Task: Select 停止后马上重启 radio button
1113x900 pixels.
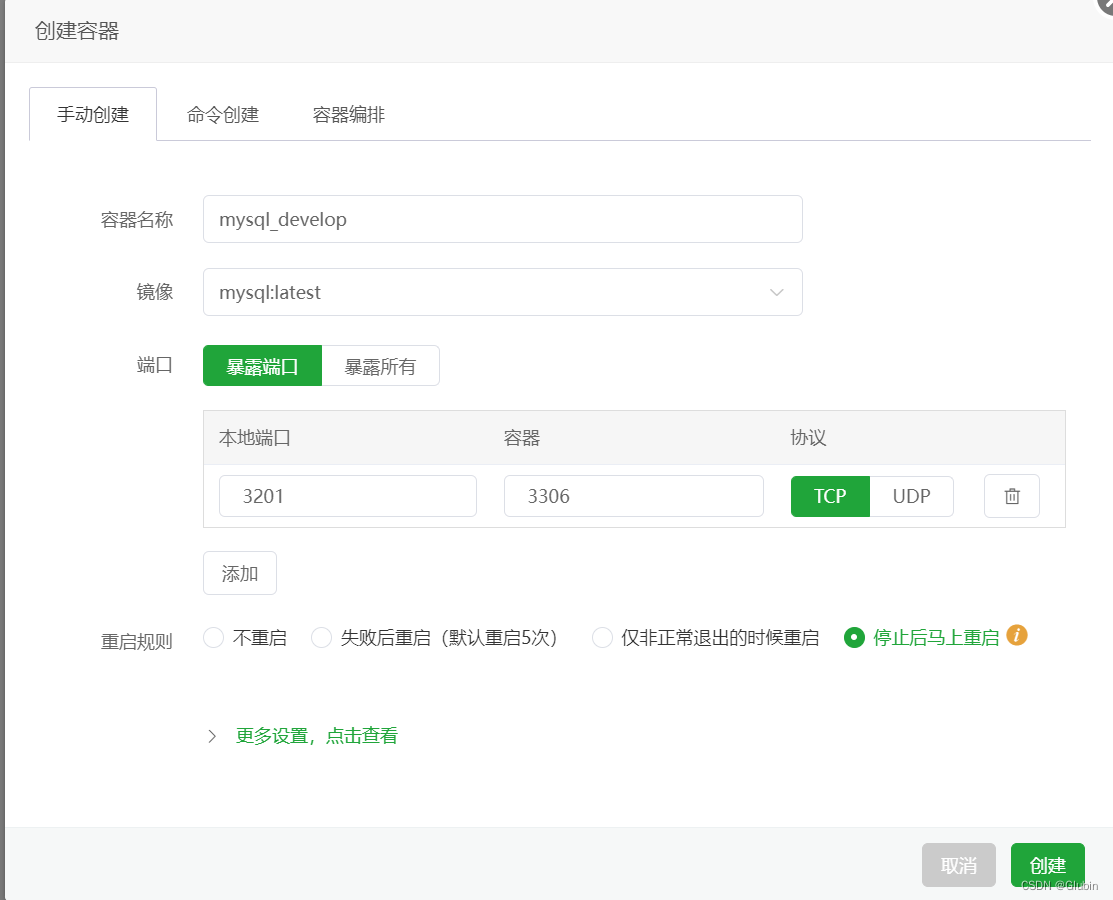Action: (x=854, y=637)
